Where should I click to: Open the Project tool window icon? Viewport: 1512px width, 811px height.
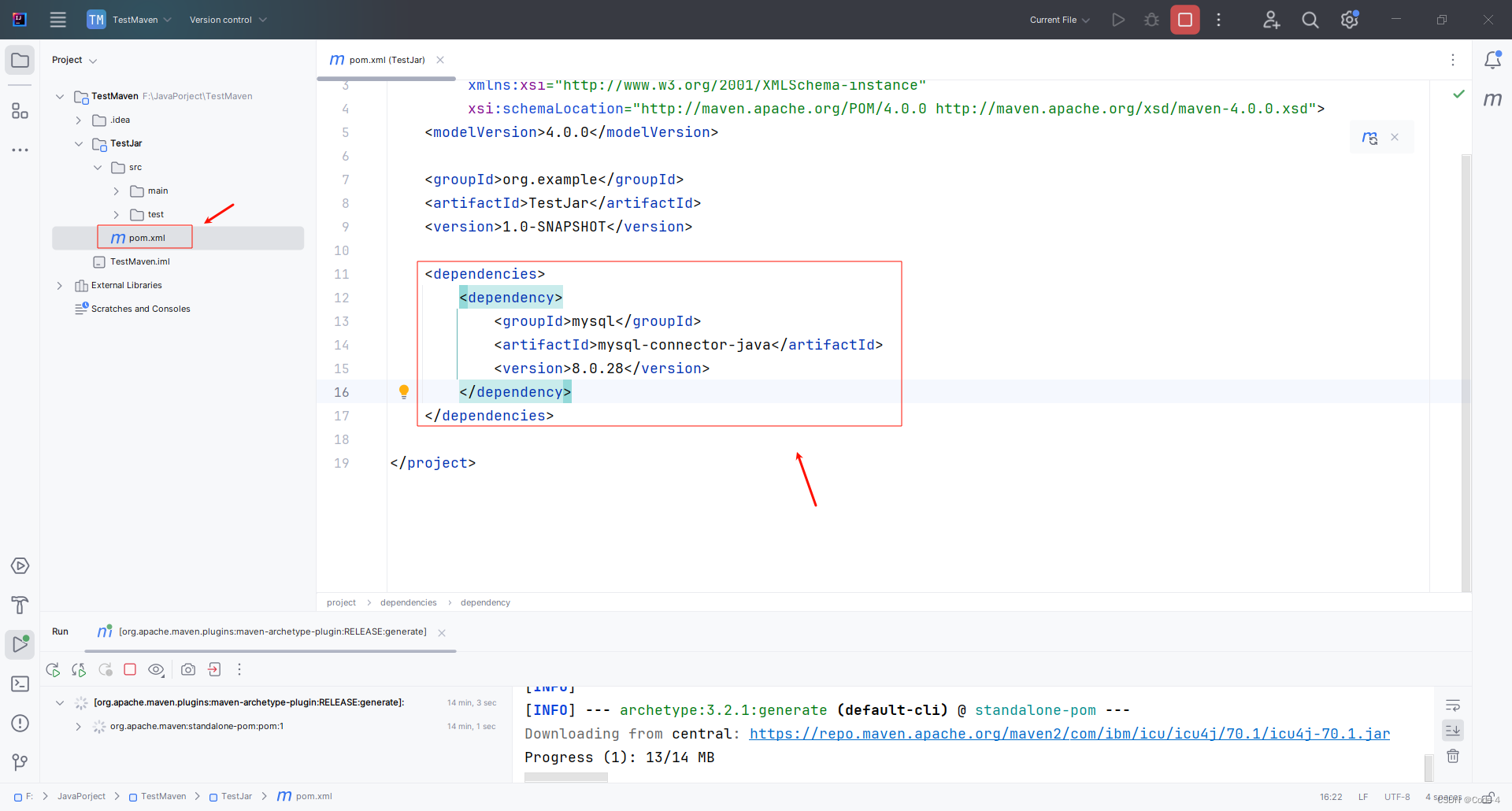point(20,61)
